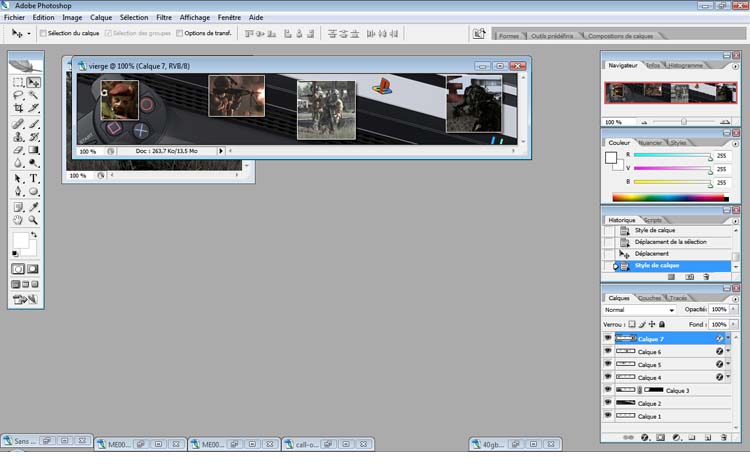Select the Pen tool
750x469 pixels.
[18, 191]
